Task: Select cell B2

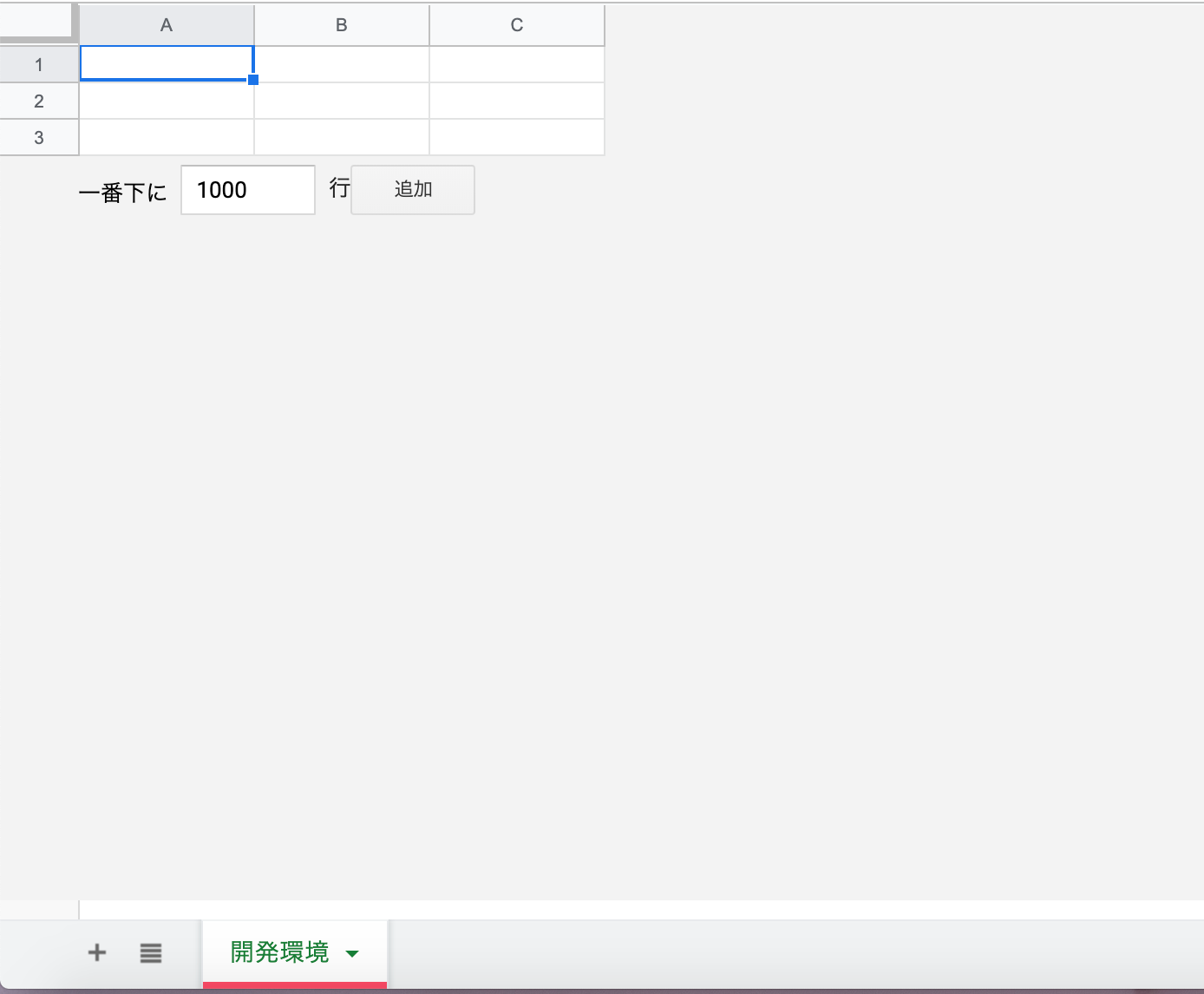Action: pos(342,101)
